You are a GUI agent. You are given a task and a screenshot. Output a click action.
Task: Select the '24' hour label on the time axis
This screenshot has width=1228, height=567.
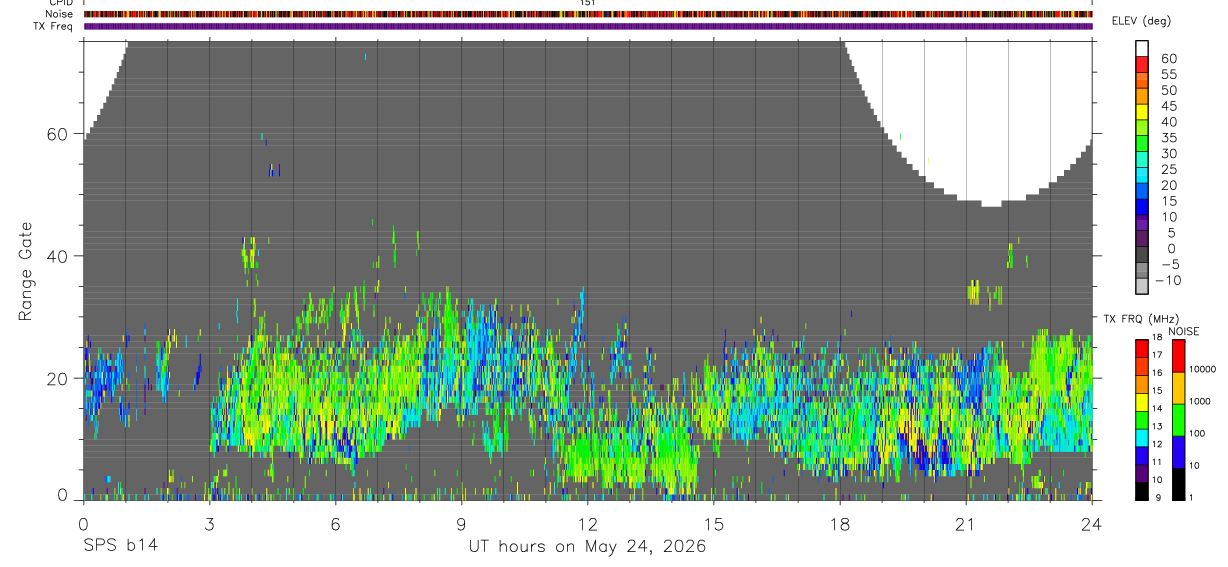click(1091, 524)
